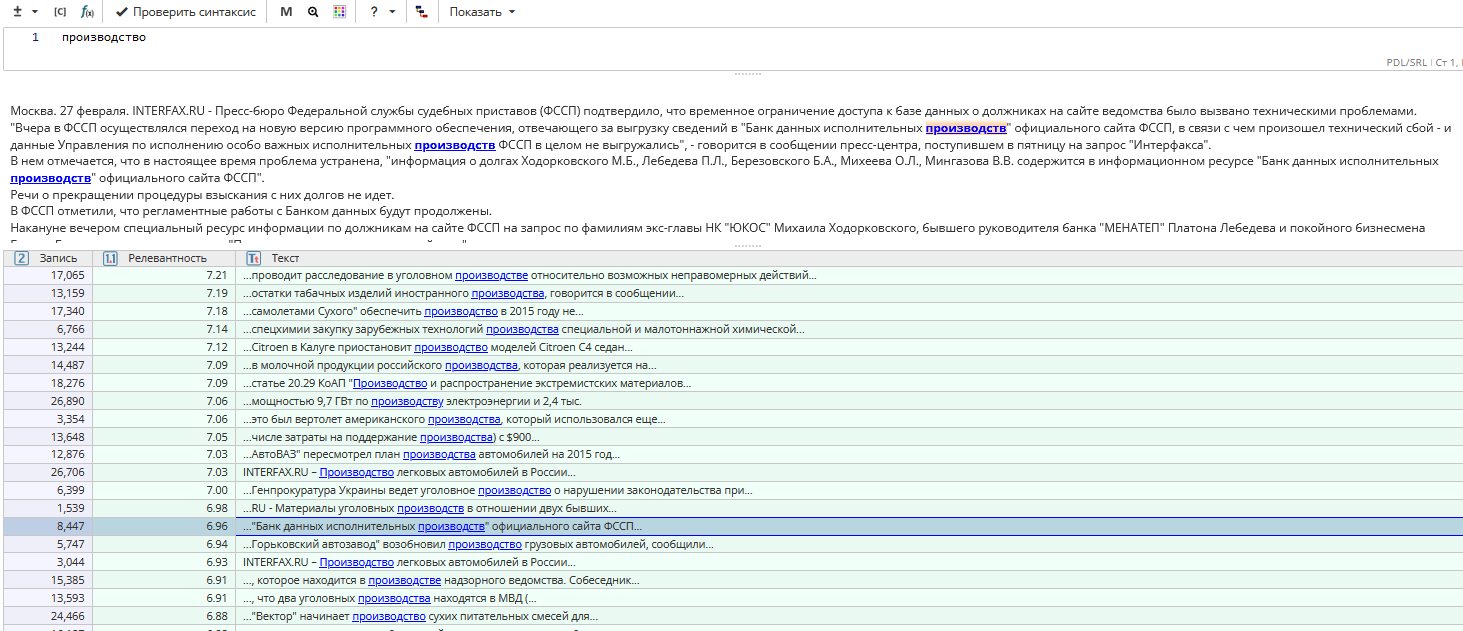Click relevance value 6.88
The image size is (1463, 631).
pyautogui.click(x=217, y=616)
